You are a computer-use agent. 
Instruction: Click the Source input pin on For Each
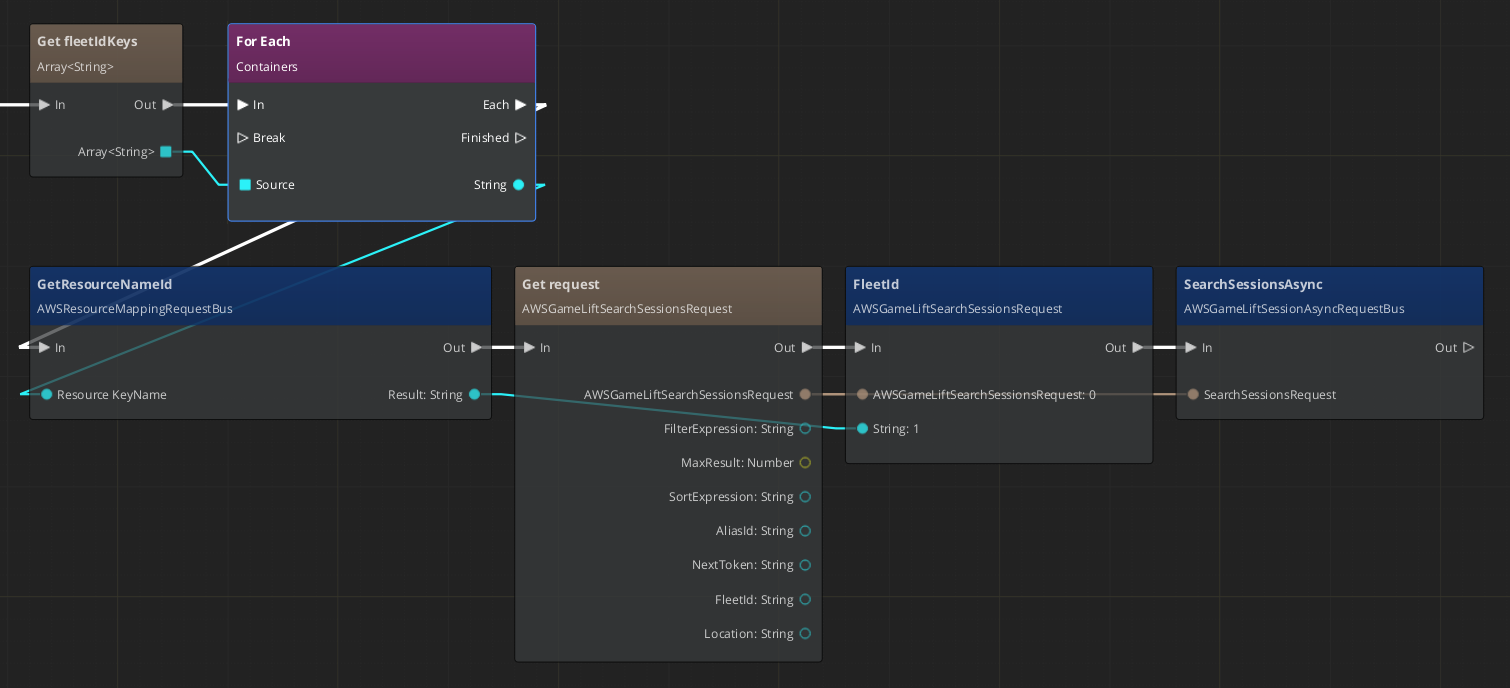[x=245, y=184]
